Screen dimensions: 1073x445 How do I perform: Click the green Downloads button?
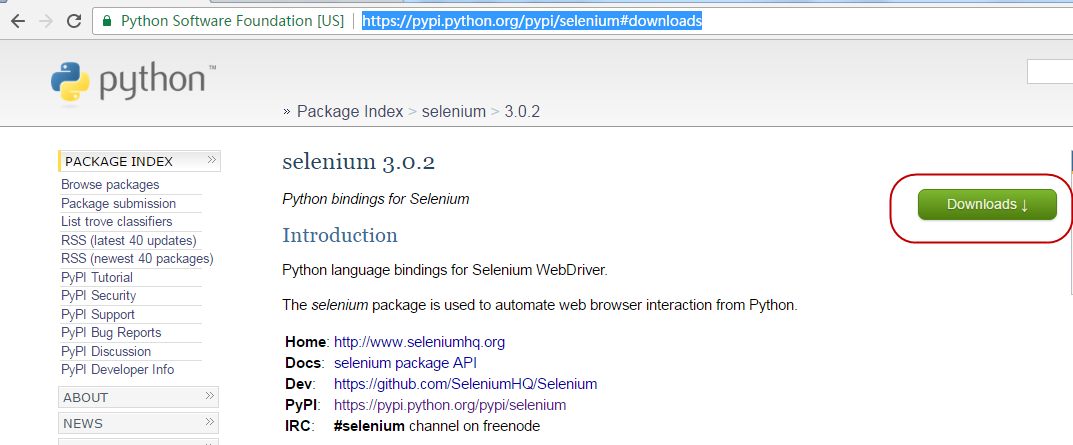point(987,204)
